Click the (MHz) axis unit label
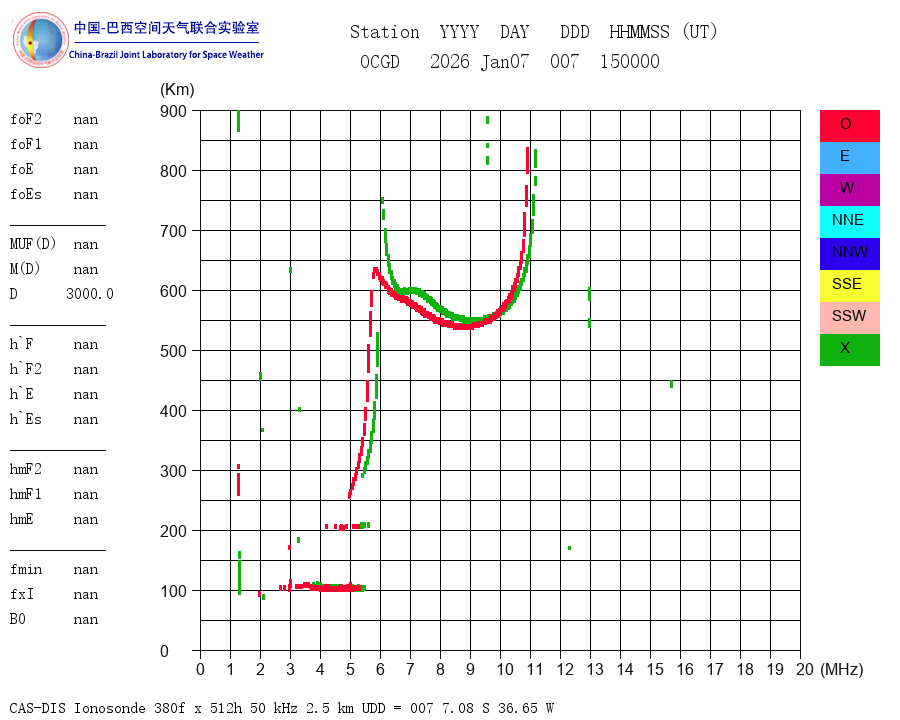The image size is (900, 720). (842, 669)
